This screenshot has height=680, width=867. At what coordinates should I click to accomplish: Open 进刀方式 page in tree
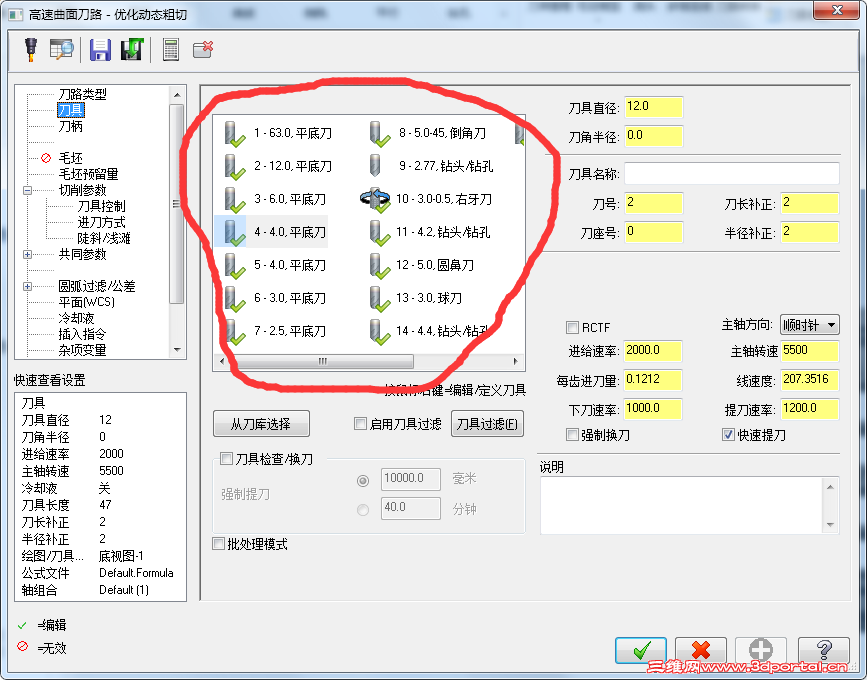point(101,222)
